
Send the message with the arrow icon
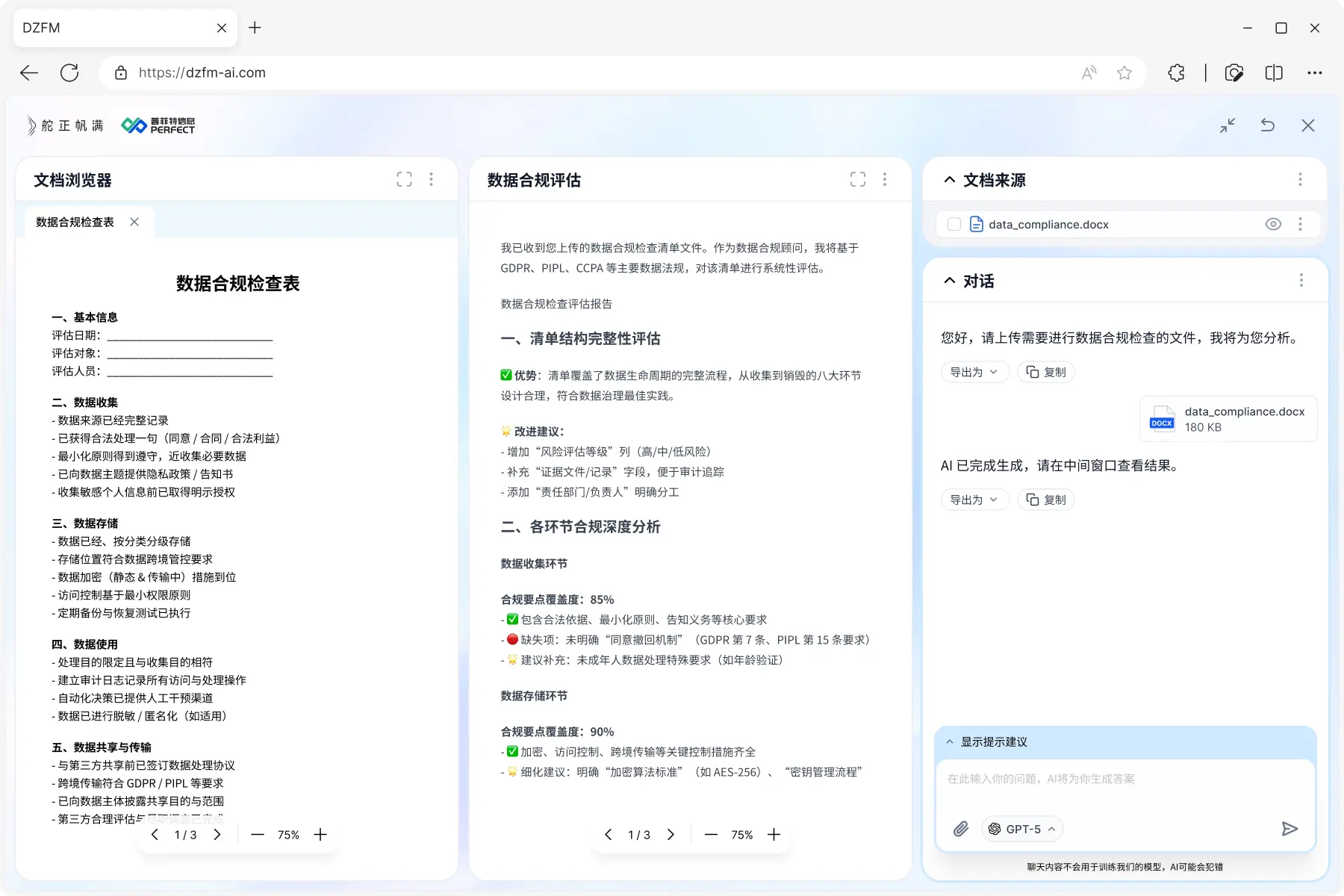(x=1289, y=829)
